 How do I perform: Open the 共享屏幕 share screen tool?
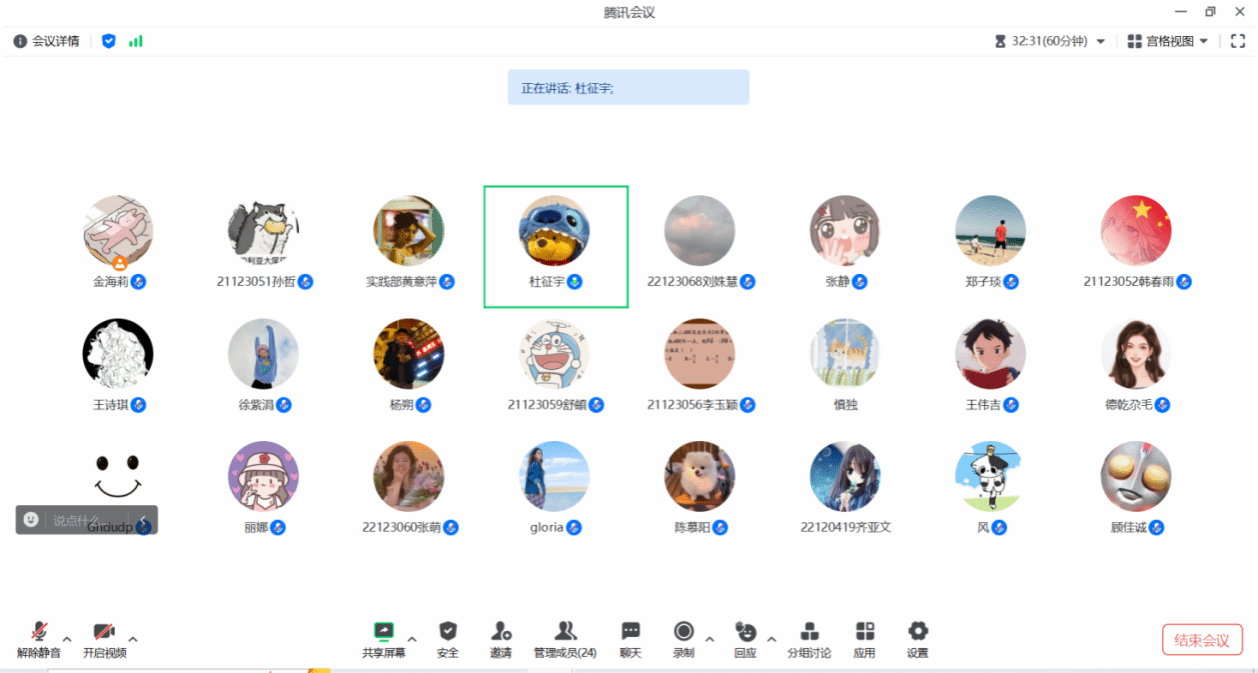(x=383, y=638)
